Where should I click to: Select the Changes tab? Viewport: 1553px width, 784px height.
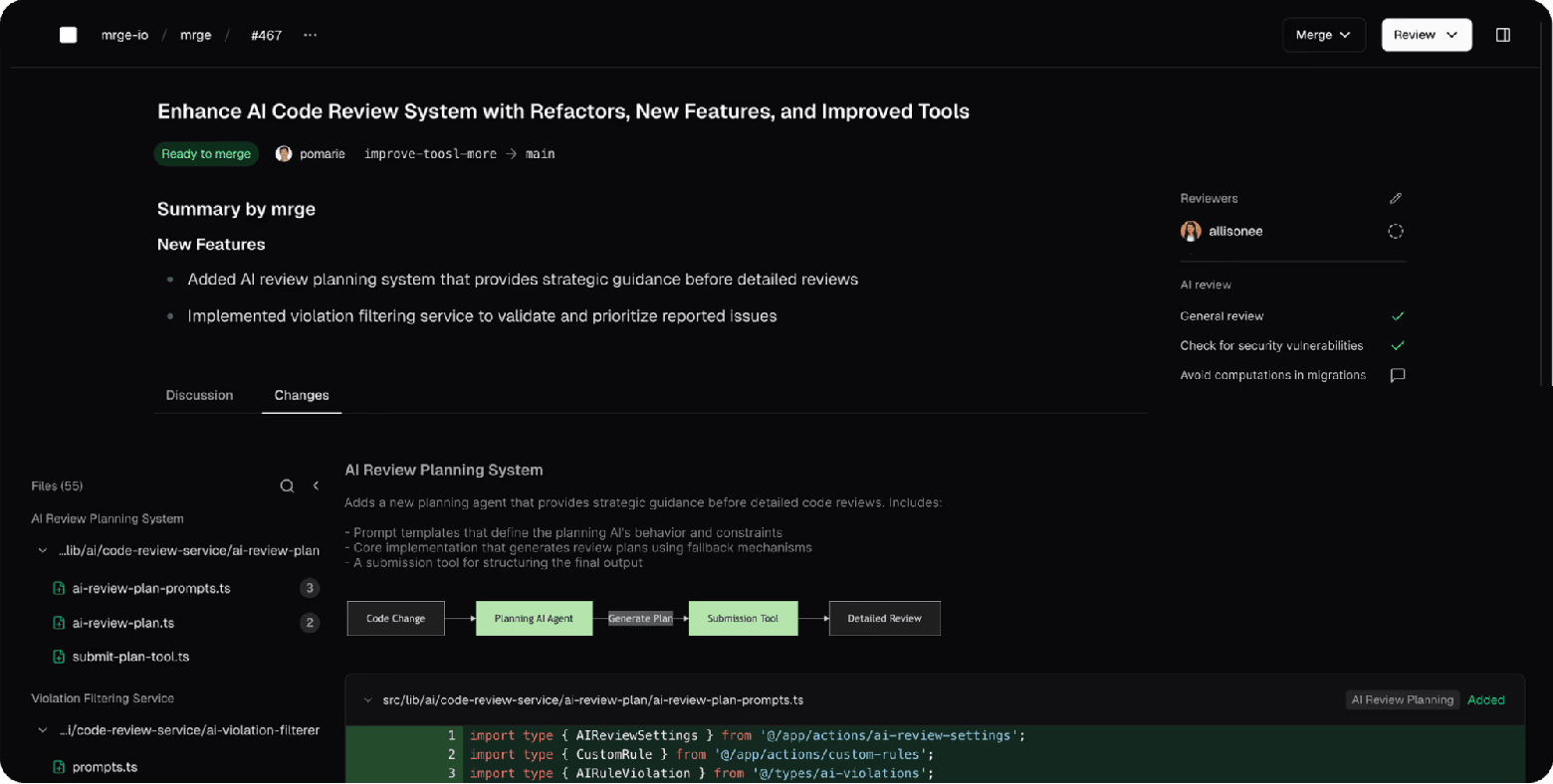302,395
